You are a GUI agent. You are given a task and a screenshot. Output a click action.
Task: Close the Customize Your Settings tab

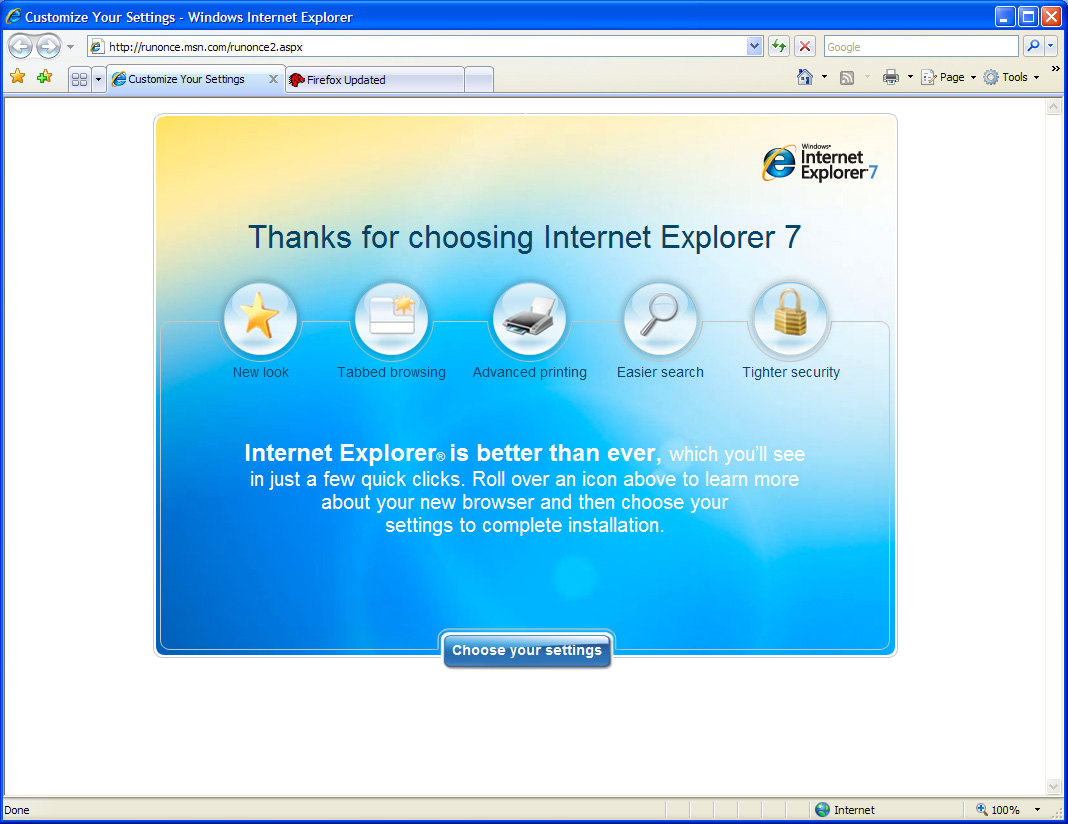(x=273, y=79)
